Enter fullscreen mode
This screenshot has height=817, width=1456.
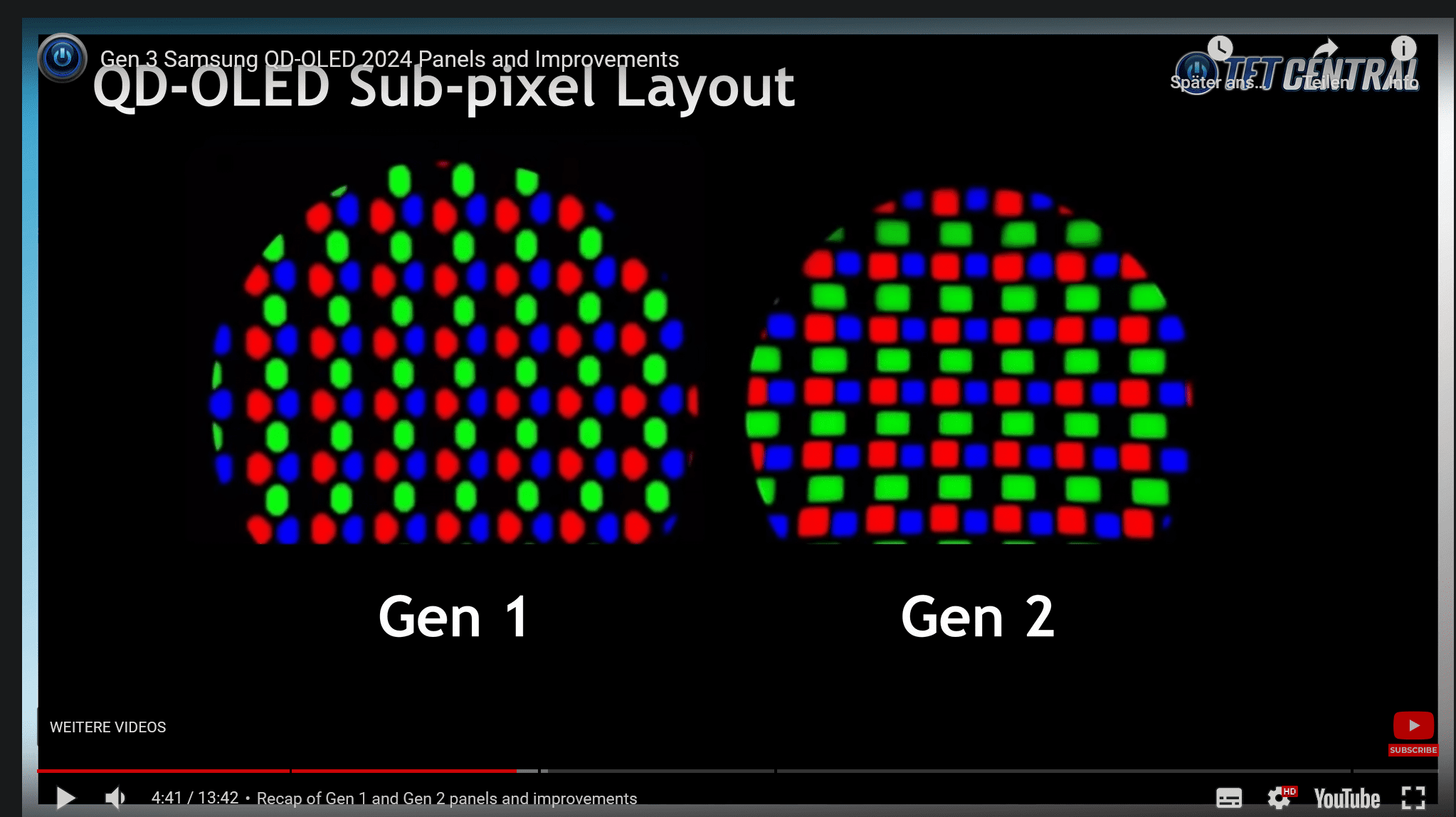click(x=1413, y=798)
